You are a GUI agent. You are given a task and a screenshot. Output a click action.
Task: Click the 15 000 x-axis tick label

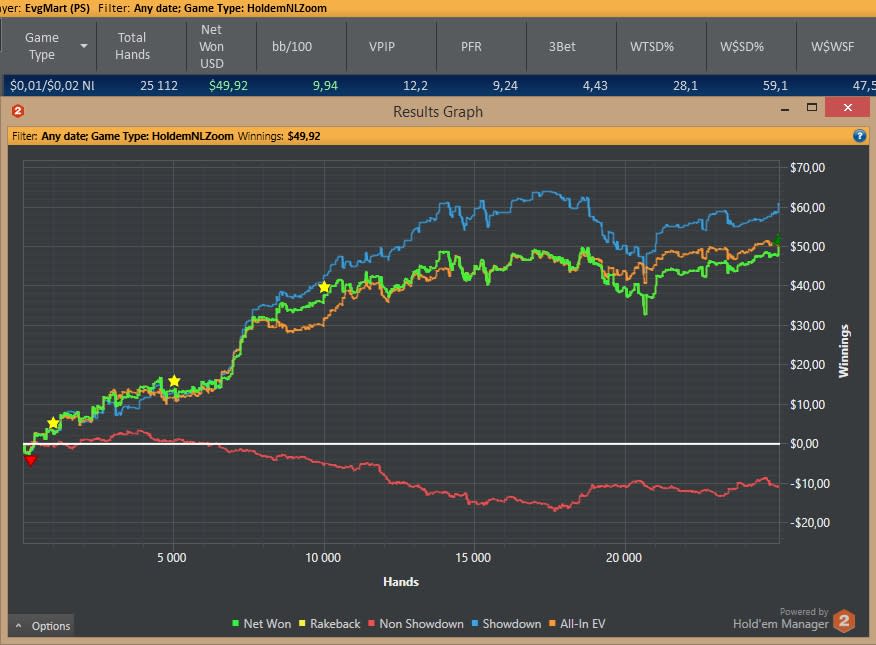click(473, 557)
